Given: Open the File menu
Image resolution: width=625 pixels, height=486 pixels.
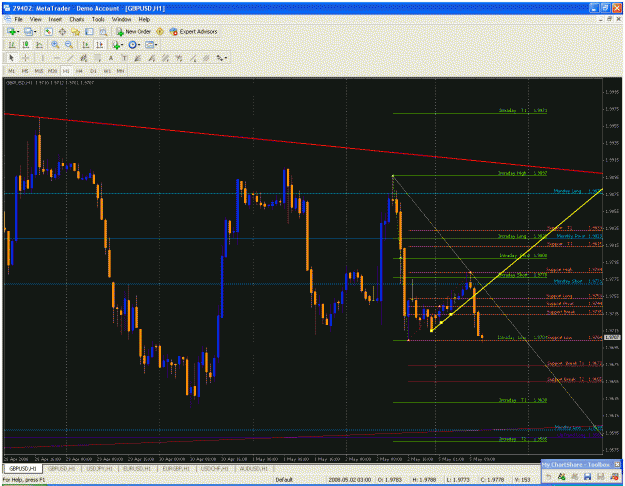Looking at the screenshot, I should [x=18, y=19].
